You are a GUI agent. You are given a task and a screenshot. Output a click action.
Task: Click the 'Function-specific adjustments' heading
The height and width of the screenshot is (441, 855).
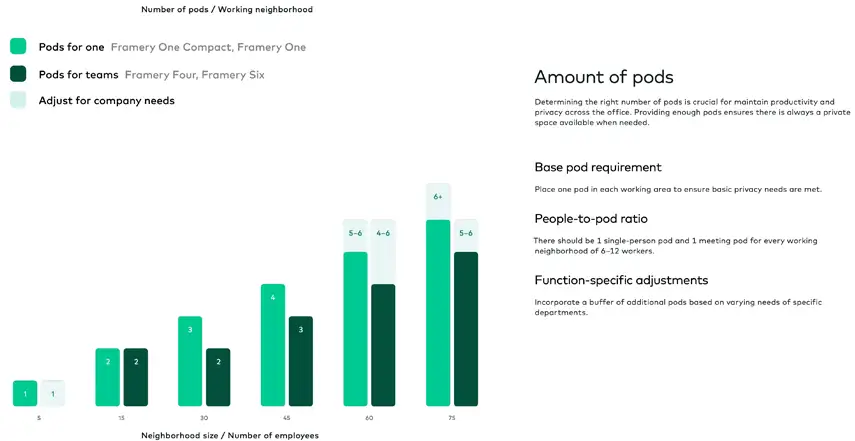621,280
